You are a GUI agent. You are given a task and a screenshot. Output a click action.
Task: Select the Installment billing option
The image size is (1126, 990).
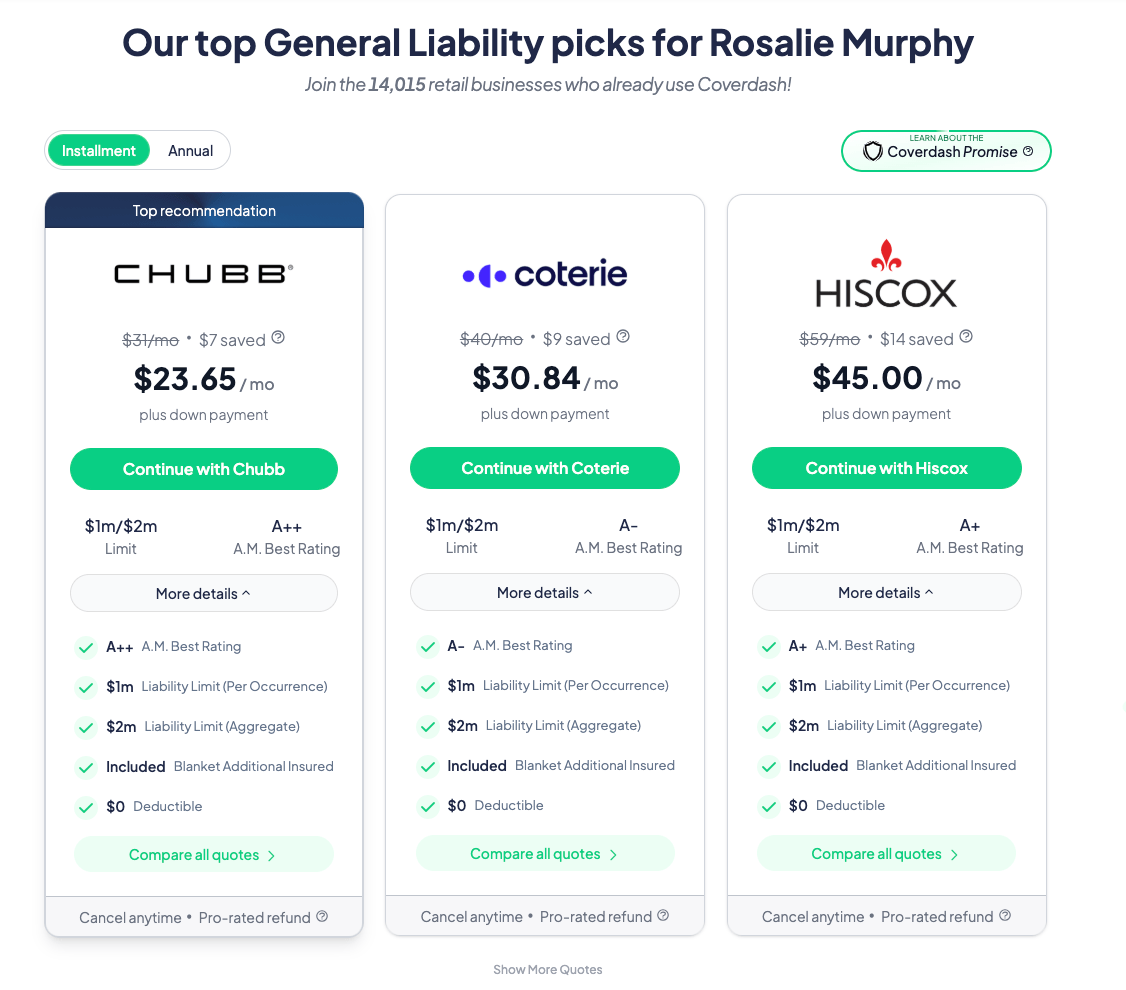pyautogui.click(x=99, y=151)
